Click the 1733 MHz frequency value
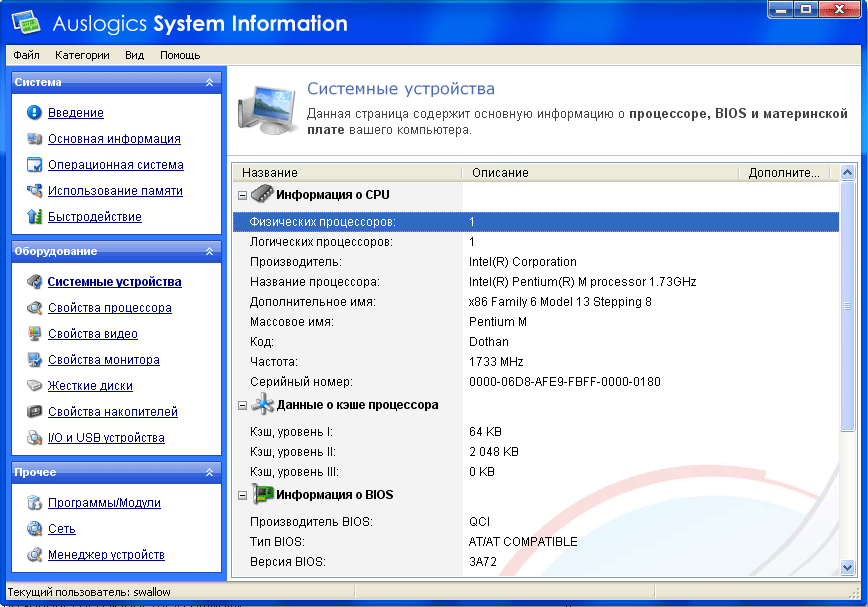868x607 pixels. [x=496, y=361]
